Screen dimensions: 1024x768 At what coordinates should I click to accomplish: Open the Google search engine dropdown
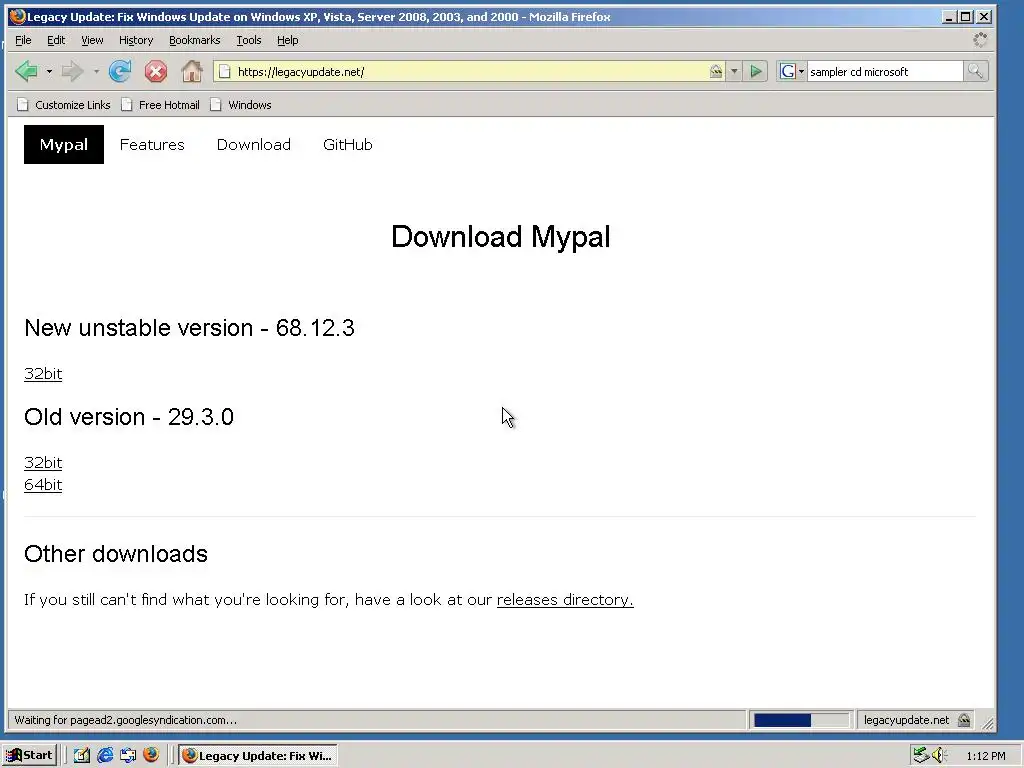click(x=792, y=71)
